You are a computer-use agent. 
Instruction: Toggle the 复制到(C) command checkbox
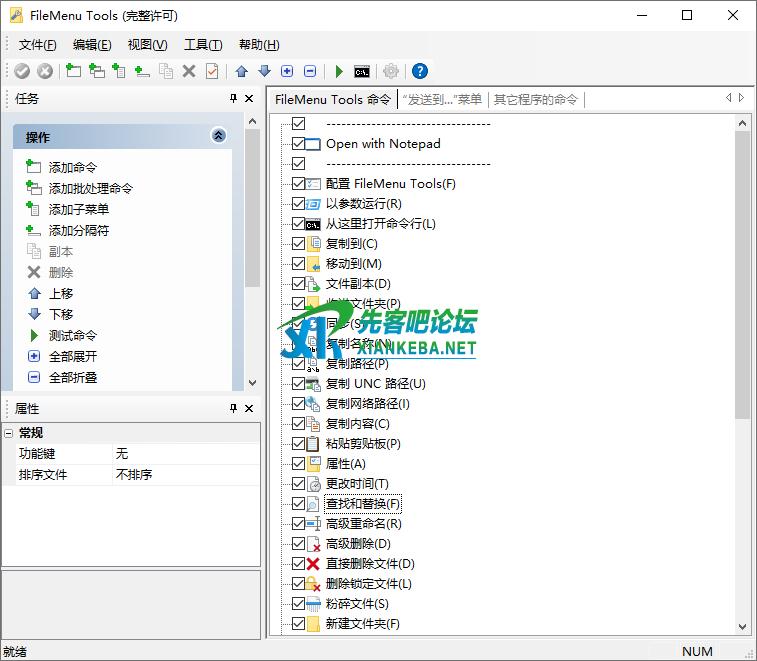pyautogui.click(x=298, y=244)
